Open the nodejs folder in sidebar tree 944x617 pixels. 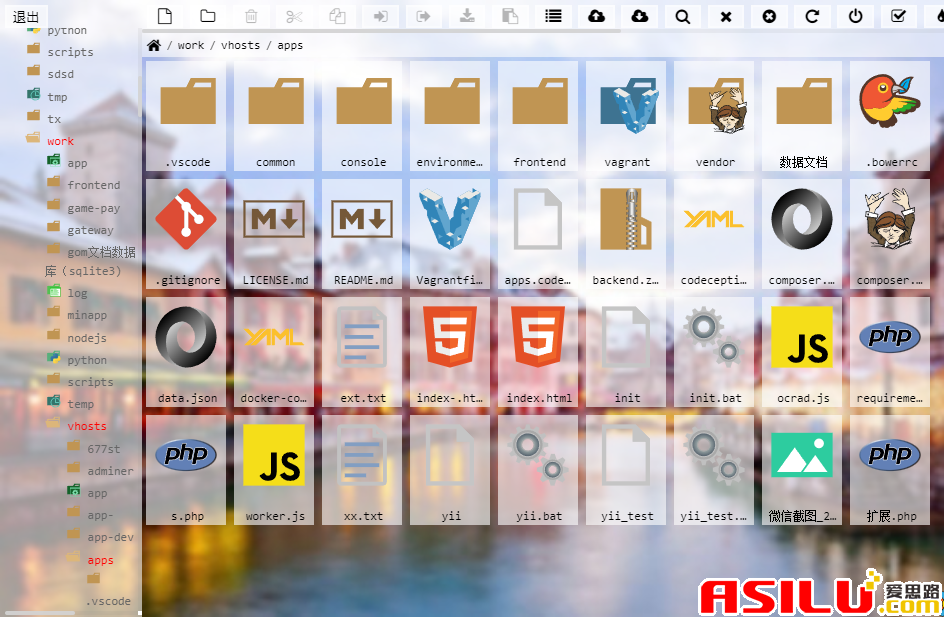[x=87, y=338]
